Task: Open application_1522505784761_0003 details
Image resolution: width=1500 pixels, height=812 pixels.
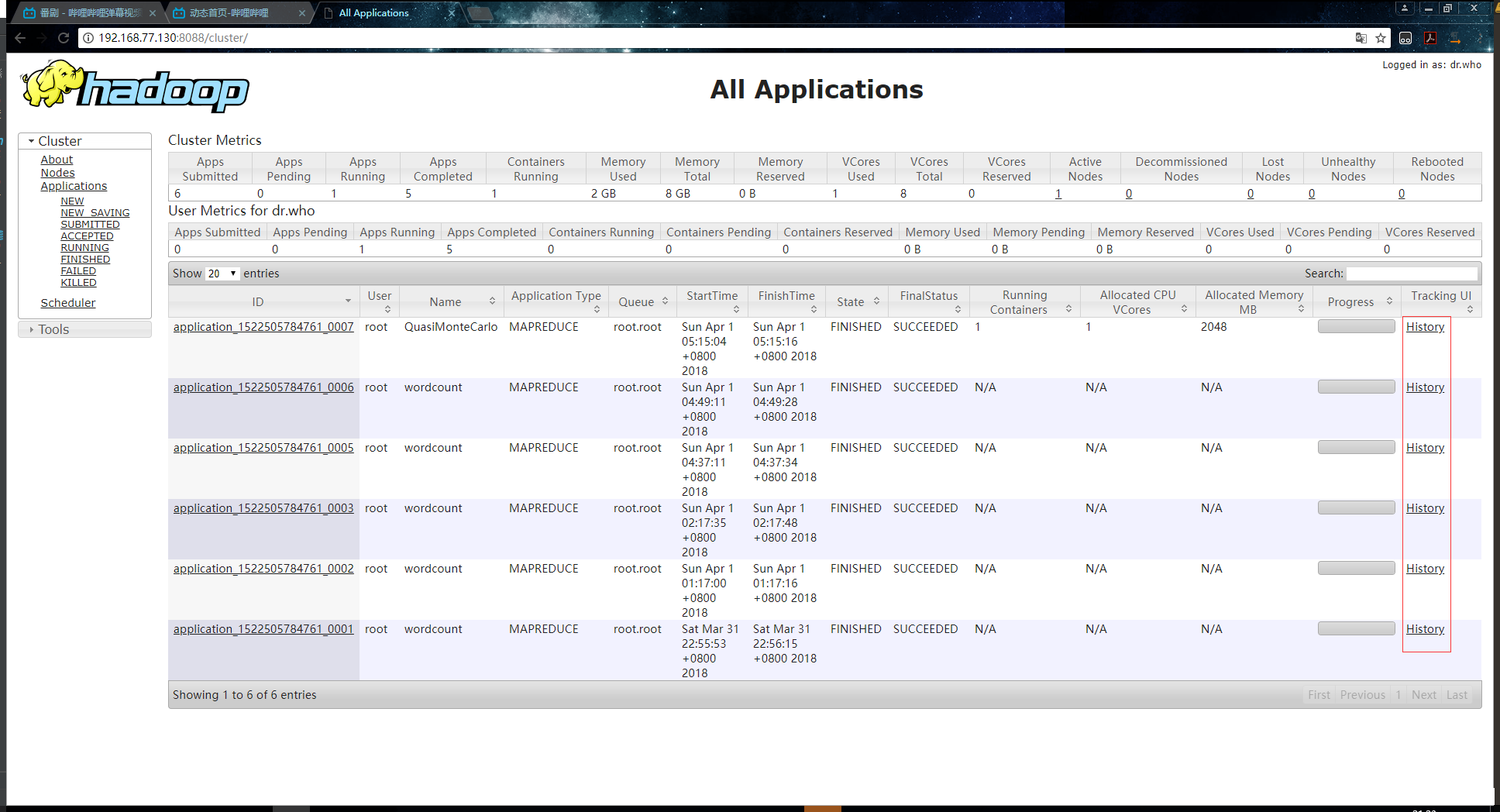Action: coord(263,508)
